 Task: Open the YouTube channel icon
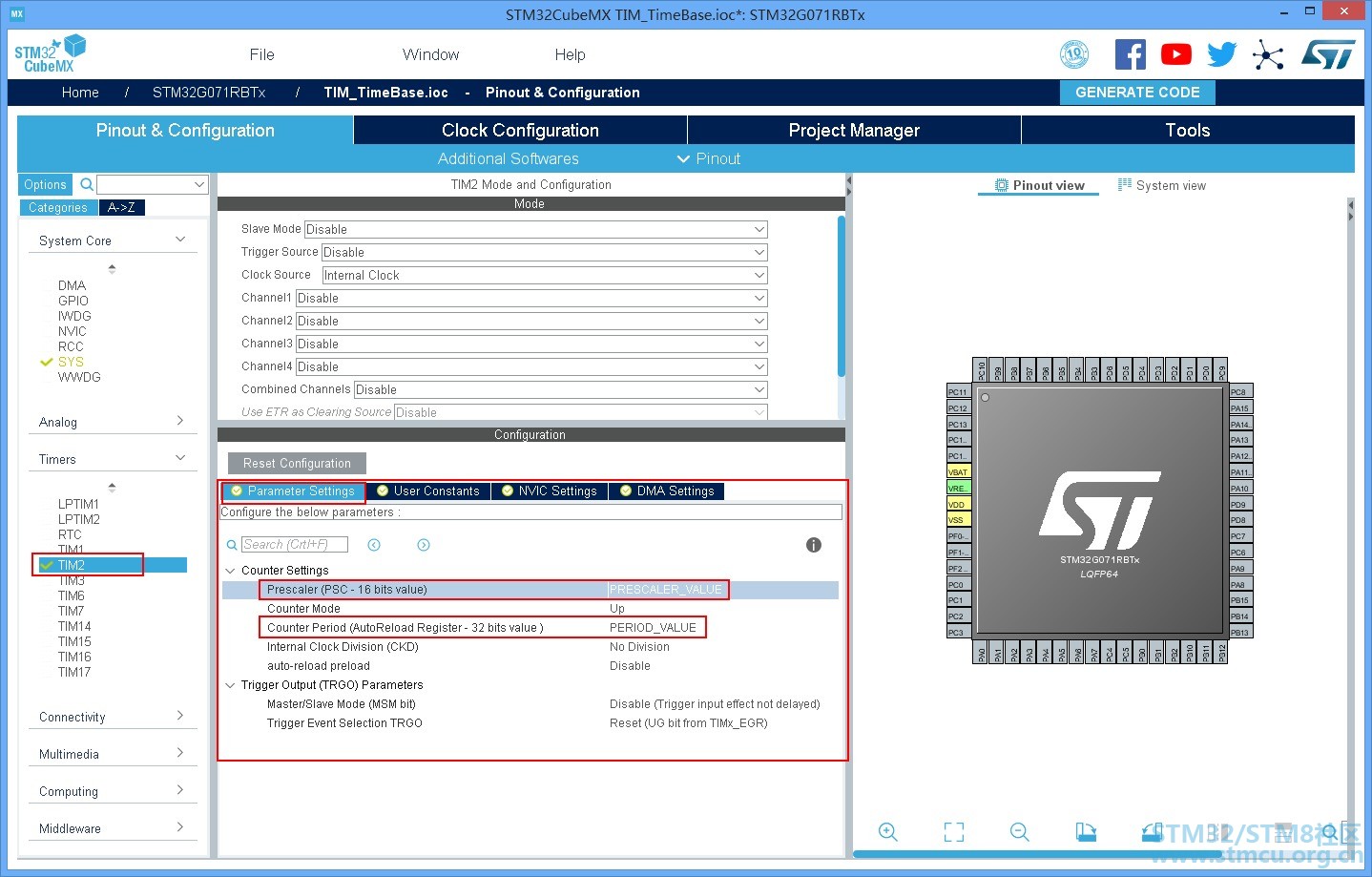point(1176,54)
